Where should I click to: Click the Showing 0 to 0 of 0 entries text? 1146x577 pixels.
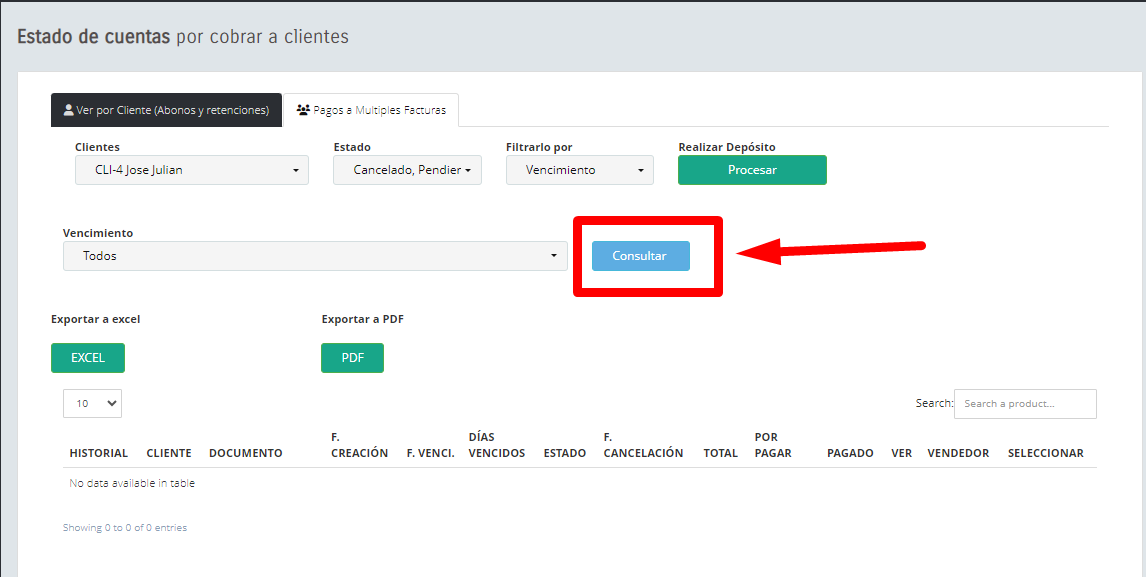(125, 527)
